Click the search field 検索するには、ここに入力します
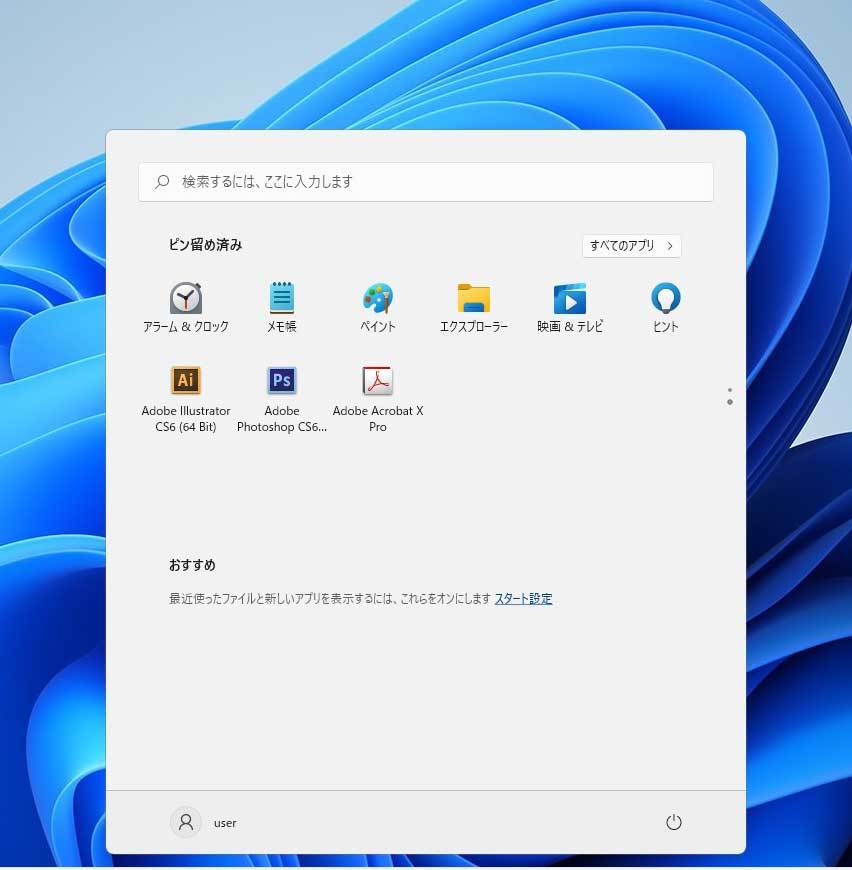Screen dimensions: 852x870 coord(425,182)
